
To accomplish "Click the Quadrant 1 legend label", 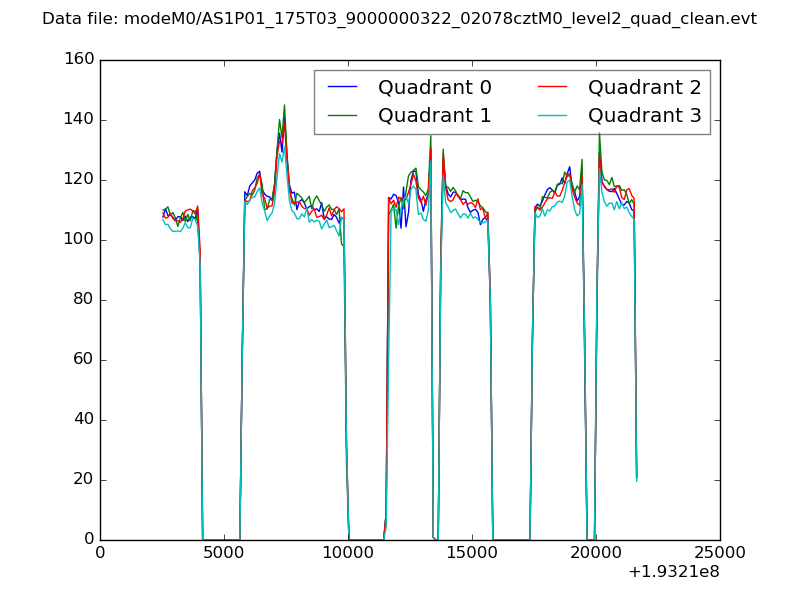I will (x=434, y=115).
